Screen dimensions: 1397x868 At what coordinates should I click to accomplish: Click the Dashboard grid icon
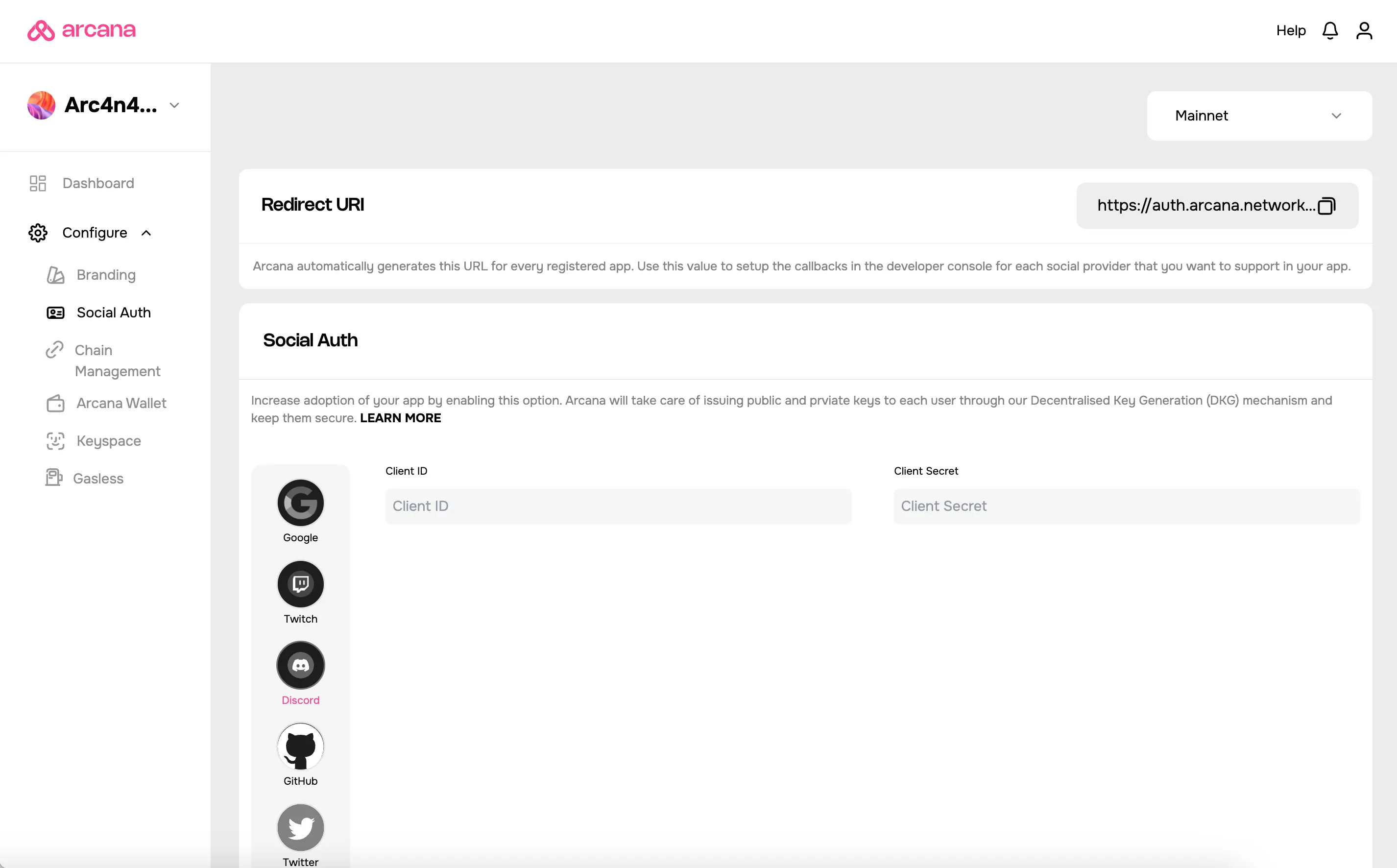tap(38, 183)
